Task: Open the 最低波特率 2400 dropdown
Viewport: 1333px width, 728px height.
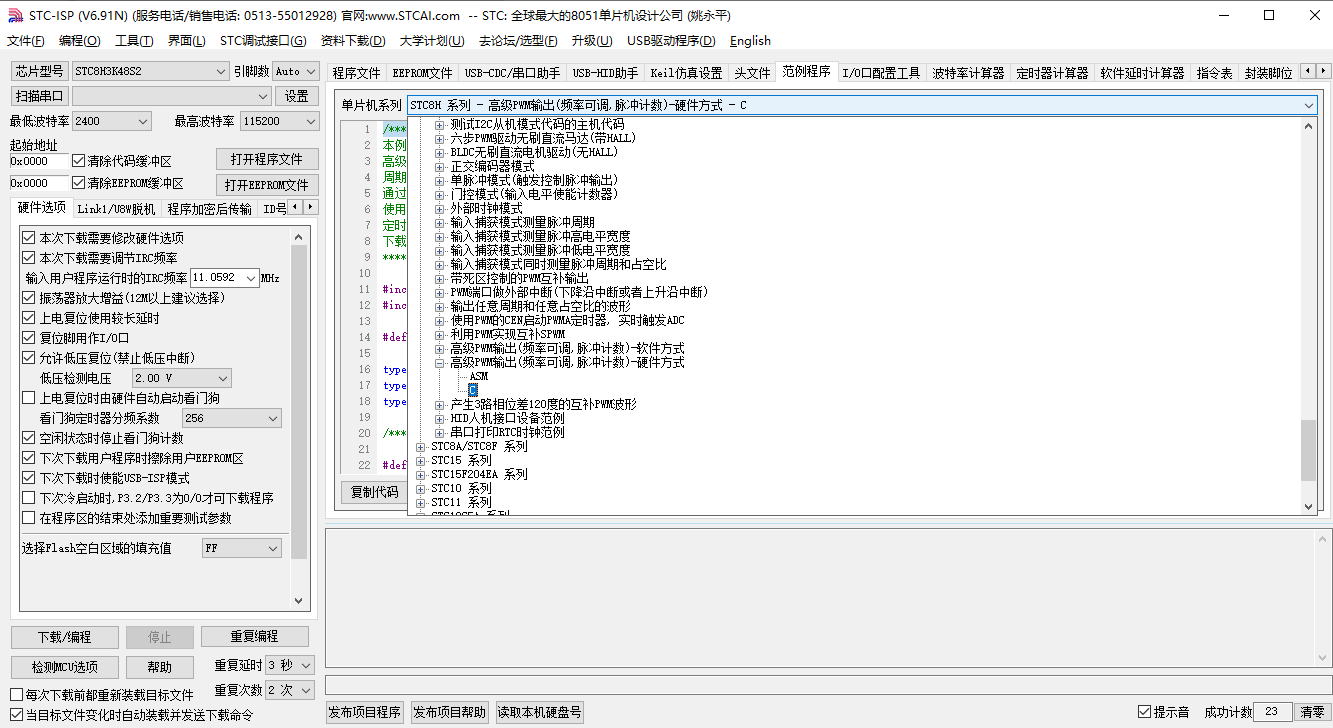Action: [111, 121]
